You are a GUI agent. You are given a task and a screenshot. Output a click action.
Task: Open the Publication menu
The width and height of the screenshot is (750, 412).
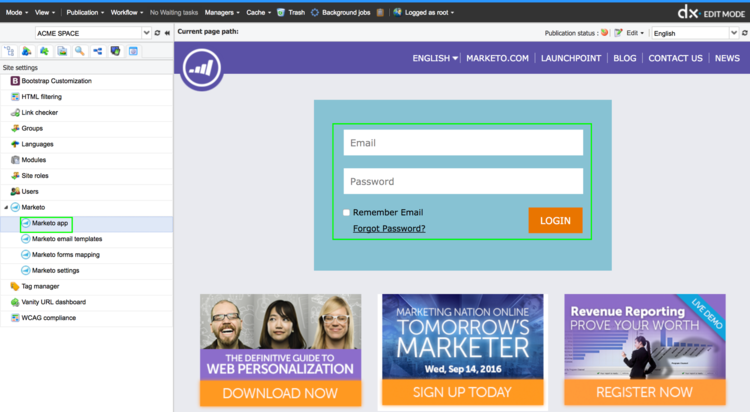(85, 12)
